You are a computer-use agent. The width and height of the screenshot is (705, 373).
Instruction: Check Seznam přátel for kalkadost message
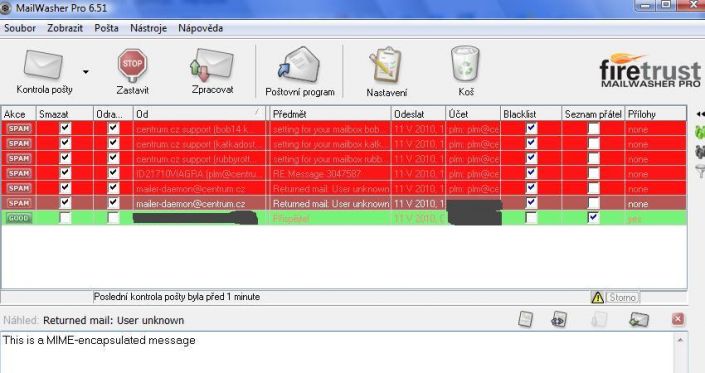(x=593, y=144)
